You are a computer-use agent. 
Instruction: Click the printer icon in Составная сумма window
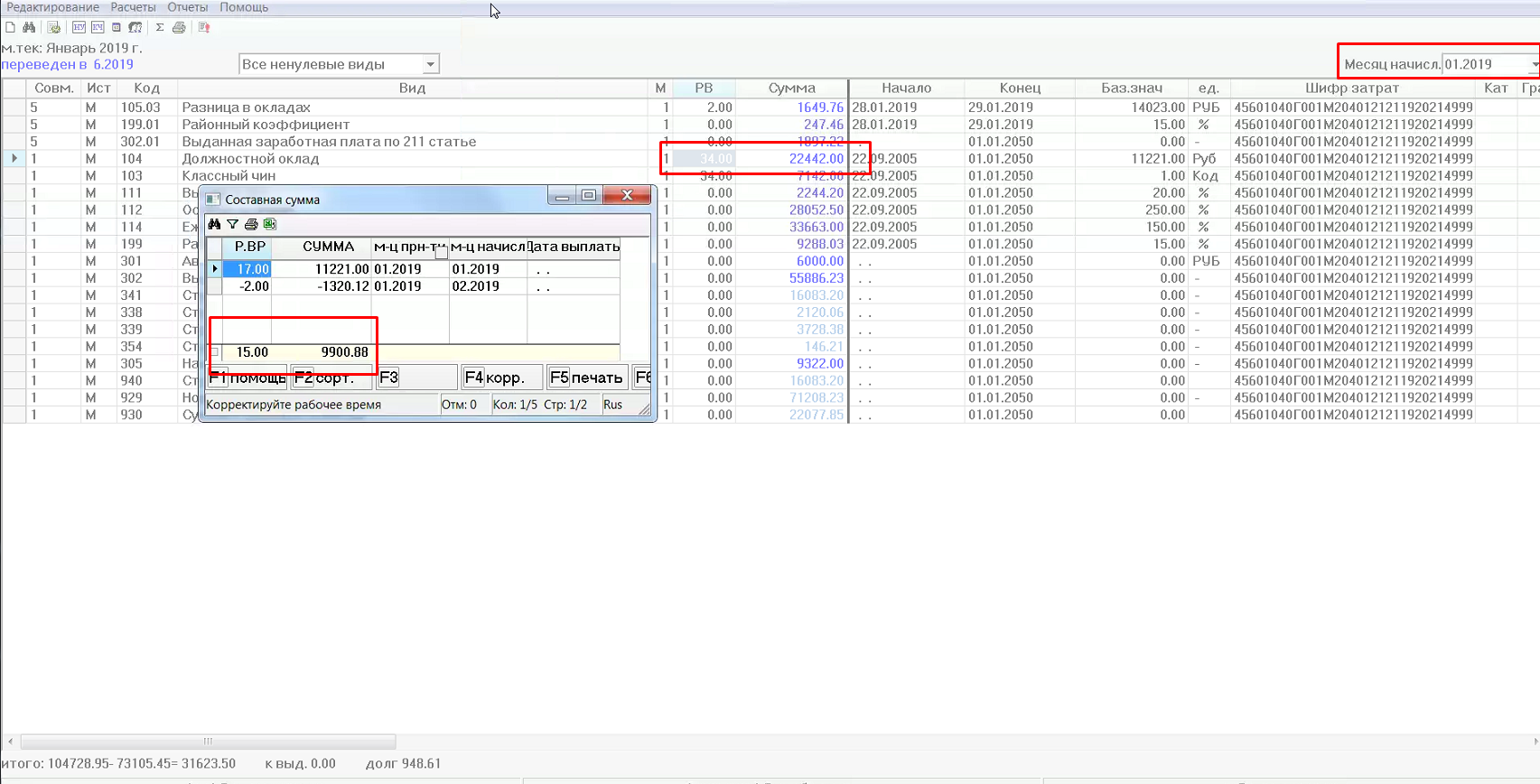point(251,224)
